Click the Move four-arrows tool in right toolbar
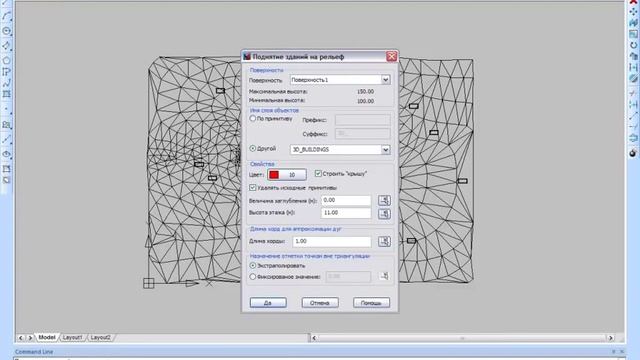The height and width of the screenshot is (360, 640). pyautogui.click(x=633, y=12)
